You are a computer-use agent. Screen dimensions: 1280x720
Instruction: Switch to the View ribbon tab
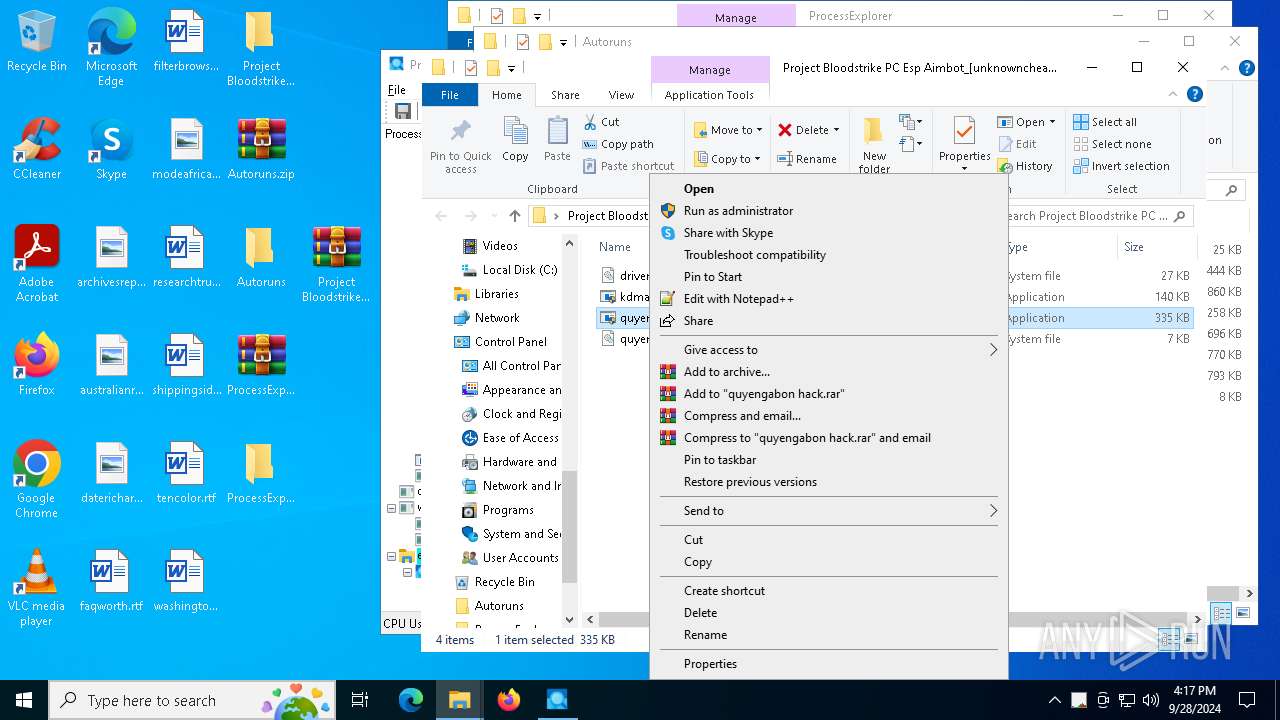(621, 95)
